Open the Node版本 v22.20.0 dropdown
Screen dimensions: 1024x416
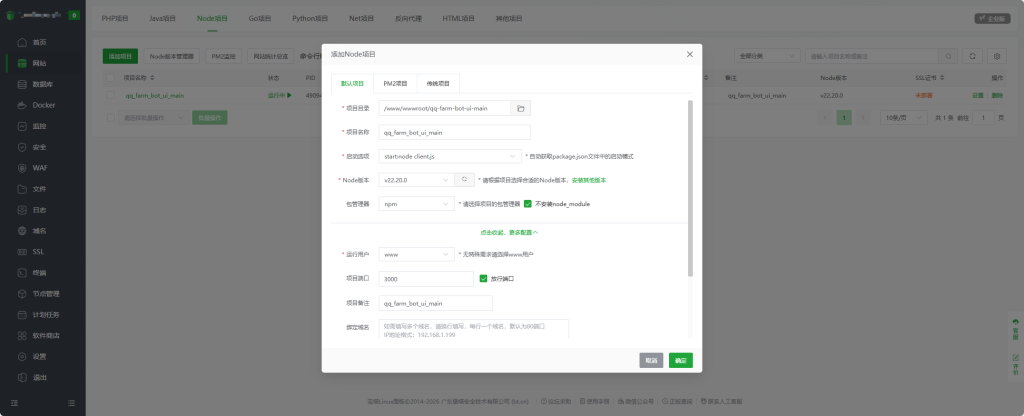pos(415,180)
